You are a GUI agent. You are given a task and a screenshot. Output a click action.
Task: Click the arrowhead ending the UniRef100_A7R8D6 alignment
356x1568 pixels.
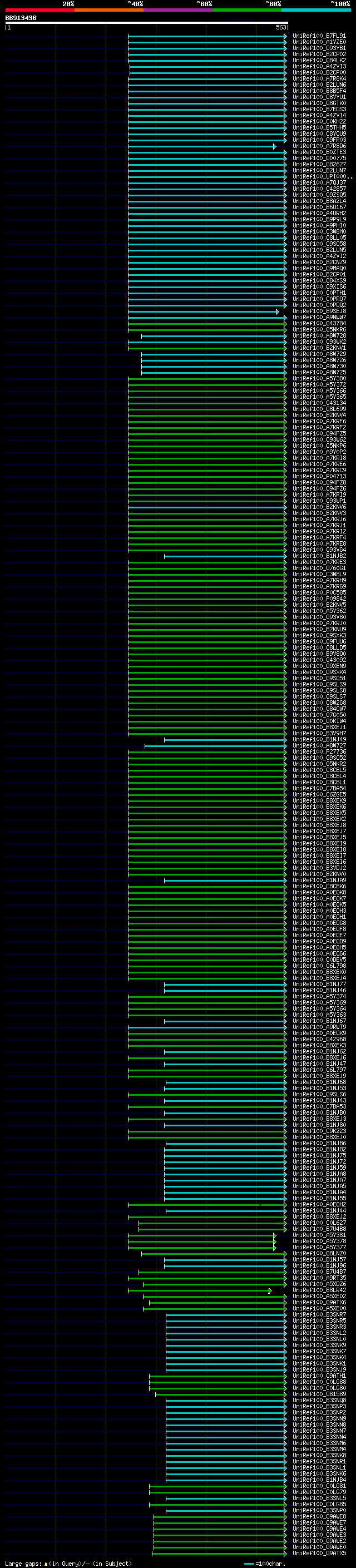[x=274, y=147]
